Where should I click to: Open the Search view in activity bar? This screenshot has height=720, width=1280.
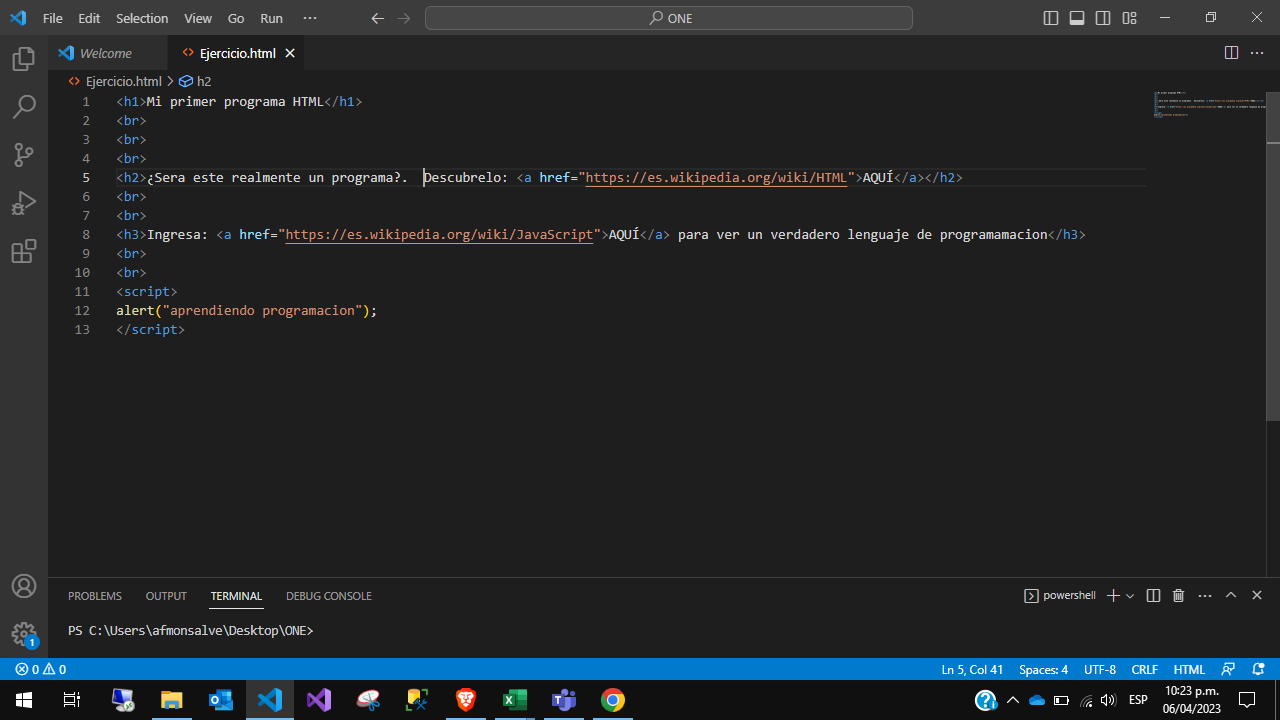click(24, 107)
